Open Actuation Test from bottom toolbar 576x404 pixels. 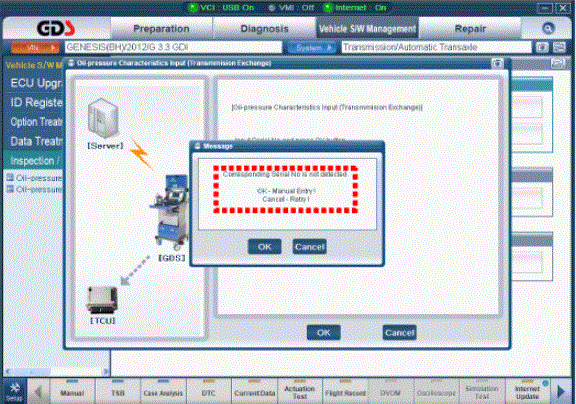(x=300, y=392)
